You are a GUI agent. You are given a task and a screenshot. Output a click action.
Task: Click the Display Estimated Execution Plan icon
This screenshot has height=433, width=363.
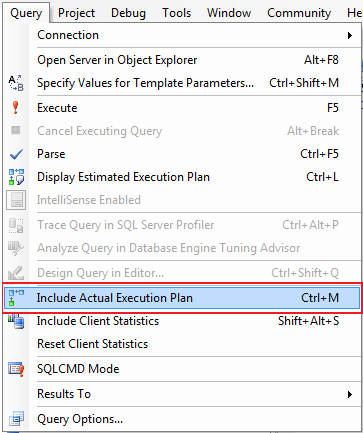point(16,177)
